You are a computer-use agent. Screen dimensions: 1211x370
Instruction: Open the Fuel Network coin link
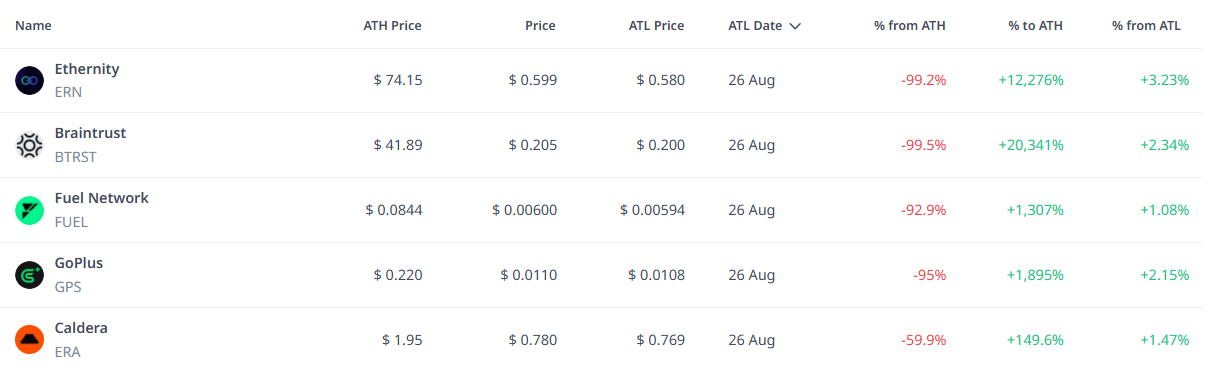[x=102, y=198]
